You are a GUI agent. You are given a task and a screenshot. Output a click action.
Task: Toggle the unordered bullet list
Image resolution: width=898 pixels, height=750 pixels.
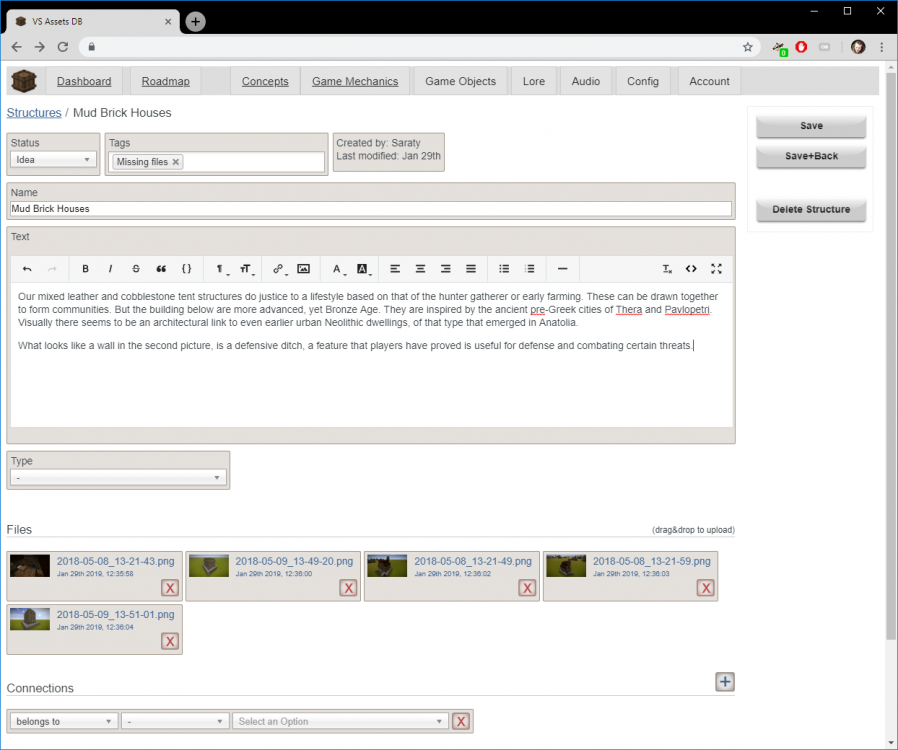point(504,269)
